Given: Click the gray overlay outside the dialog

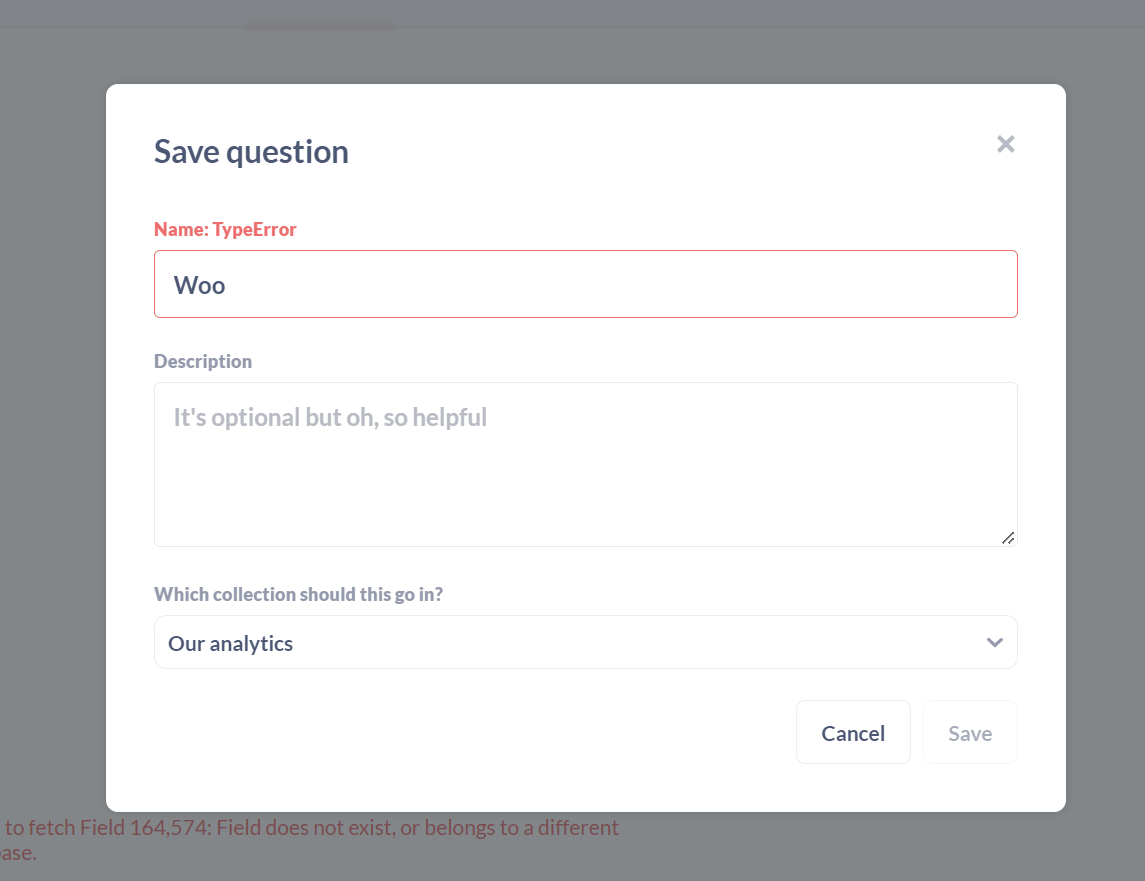Looking at the screenshot, I should coord(55,440).
